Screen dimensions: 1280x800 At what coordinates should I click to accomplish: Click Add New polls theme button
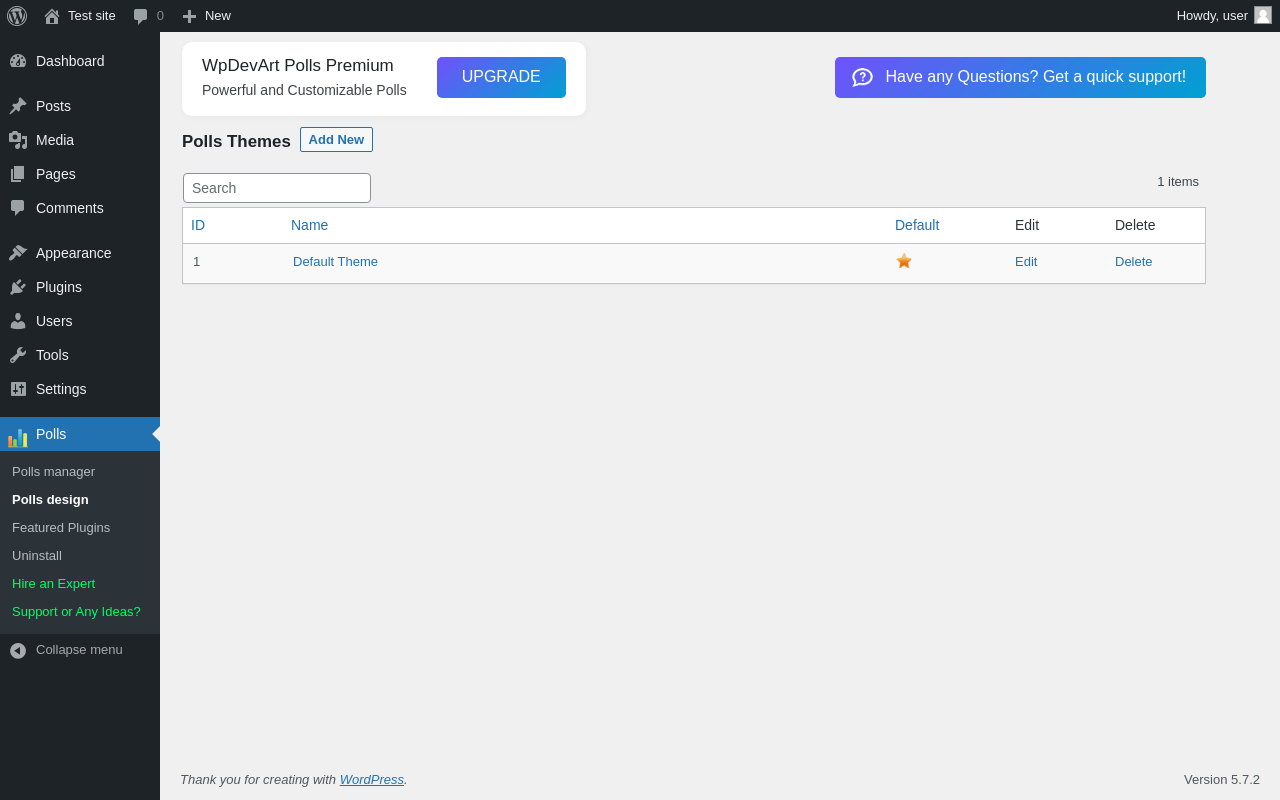(x=336, y=140)
